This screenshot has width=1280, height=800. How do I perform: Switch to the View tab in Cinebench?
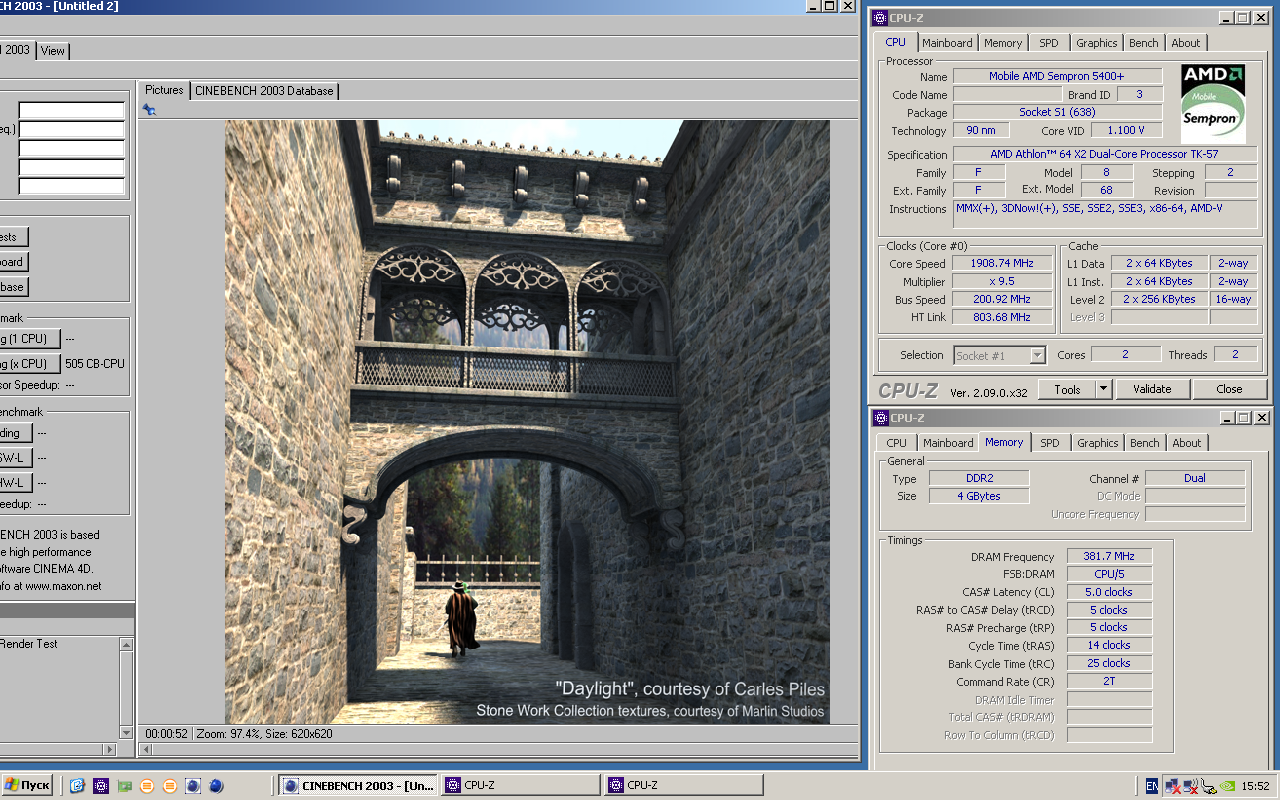click(53, 51)
